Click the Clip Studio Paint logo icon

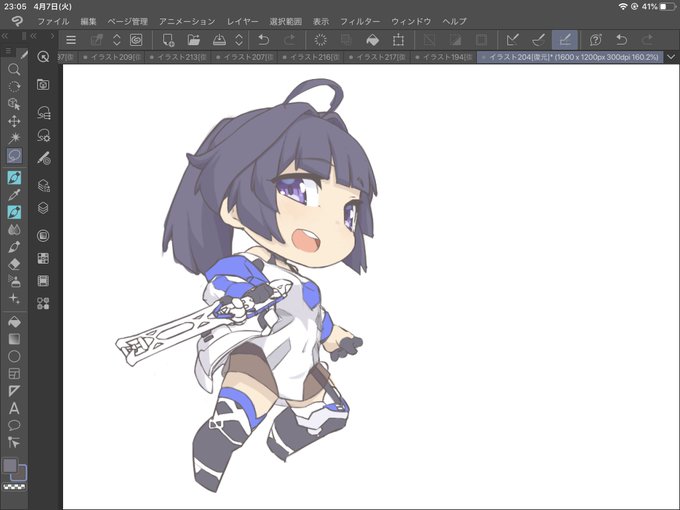(17, 21)
